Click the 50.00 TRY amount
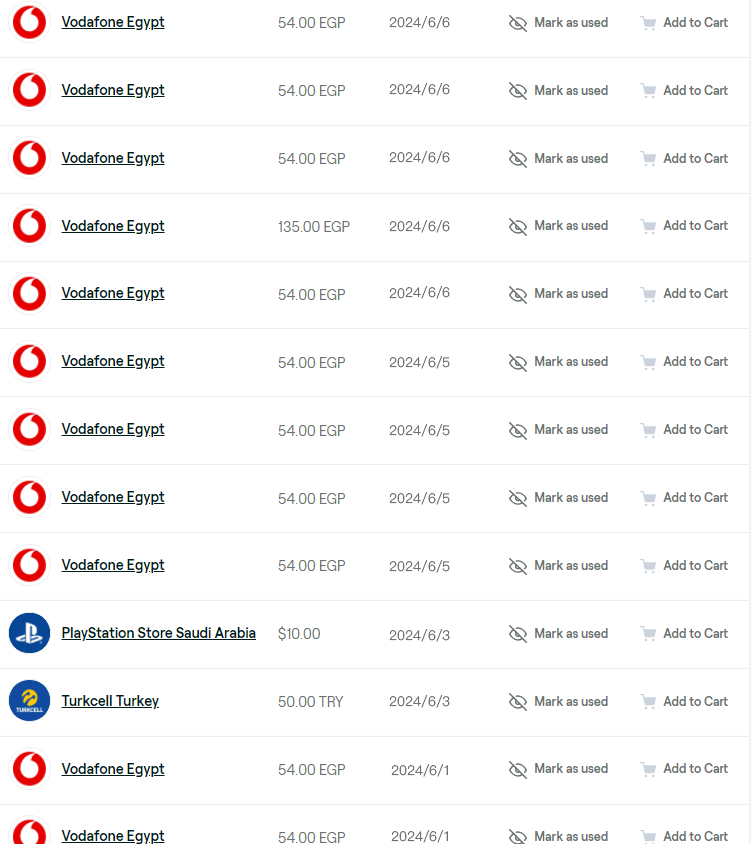Viewport: 752px width, 844px height. 310,702
